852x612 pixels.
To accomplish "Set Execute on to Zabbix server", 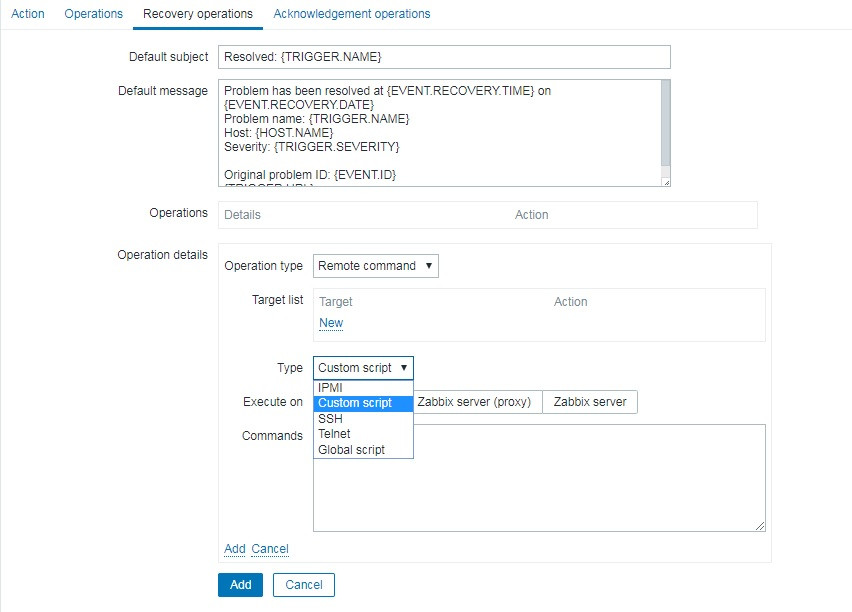I will [x=589, y=402].
